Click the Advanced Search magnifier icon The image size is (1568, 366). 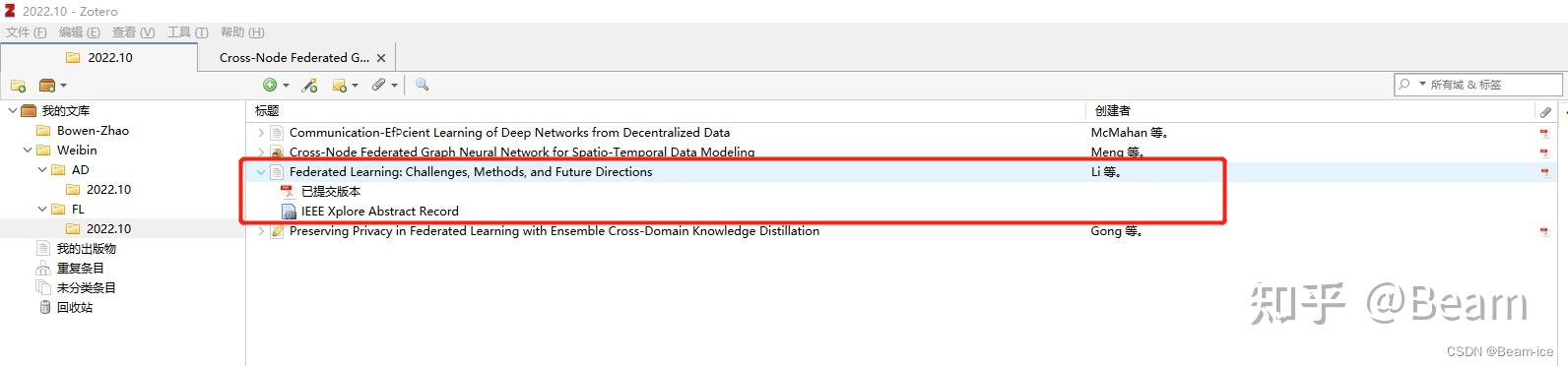click(422, 86)
